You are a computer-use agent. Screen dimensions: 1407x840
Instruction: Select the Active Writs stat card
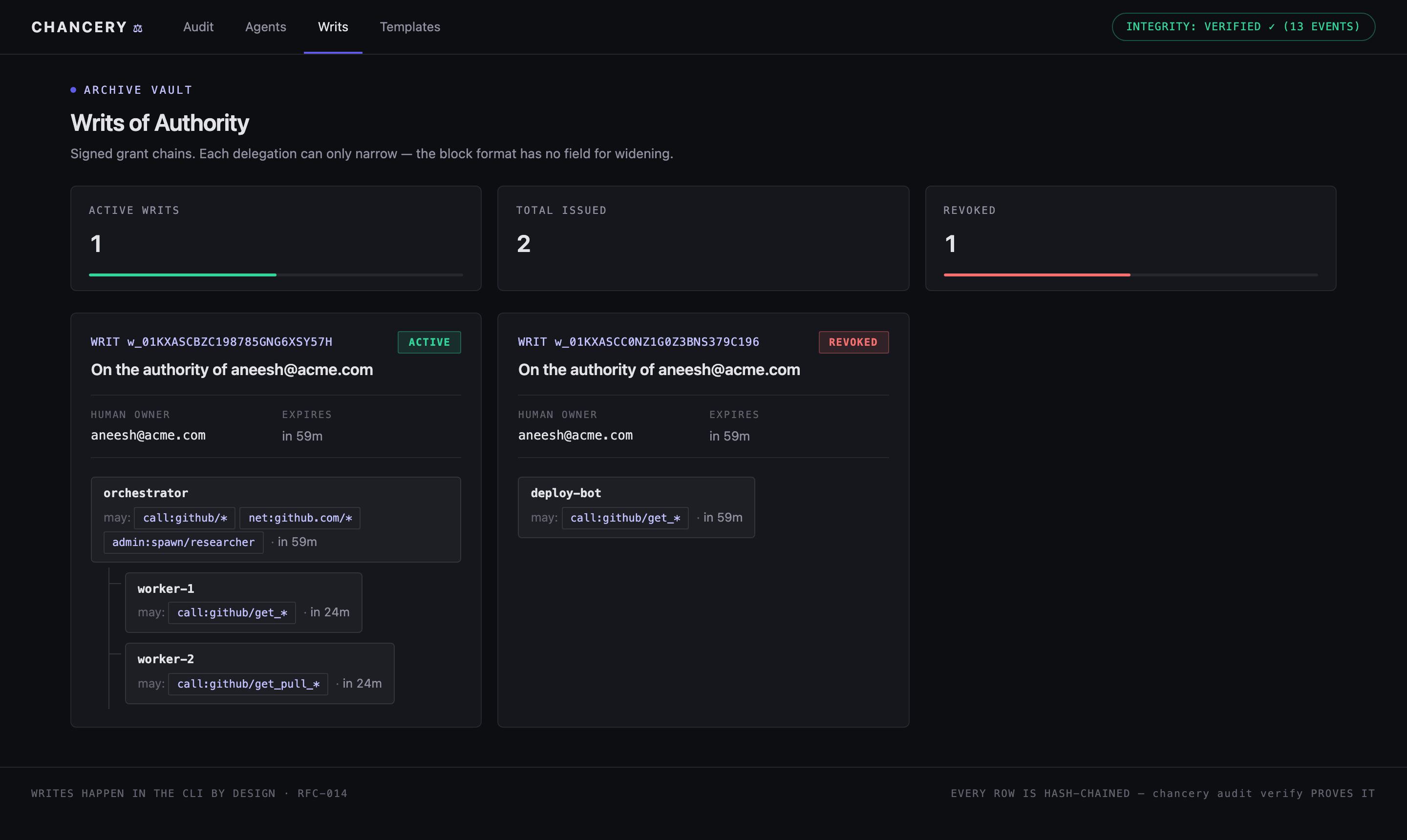[276, 238]
